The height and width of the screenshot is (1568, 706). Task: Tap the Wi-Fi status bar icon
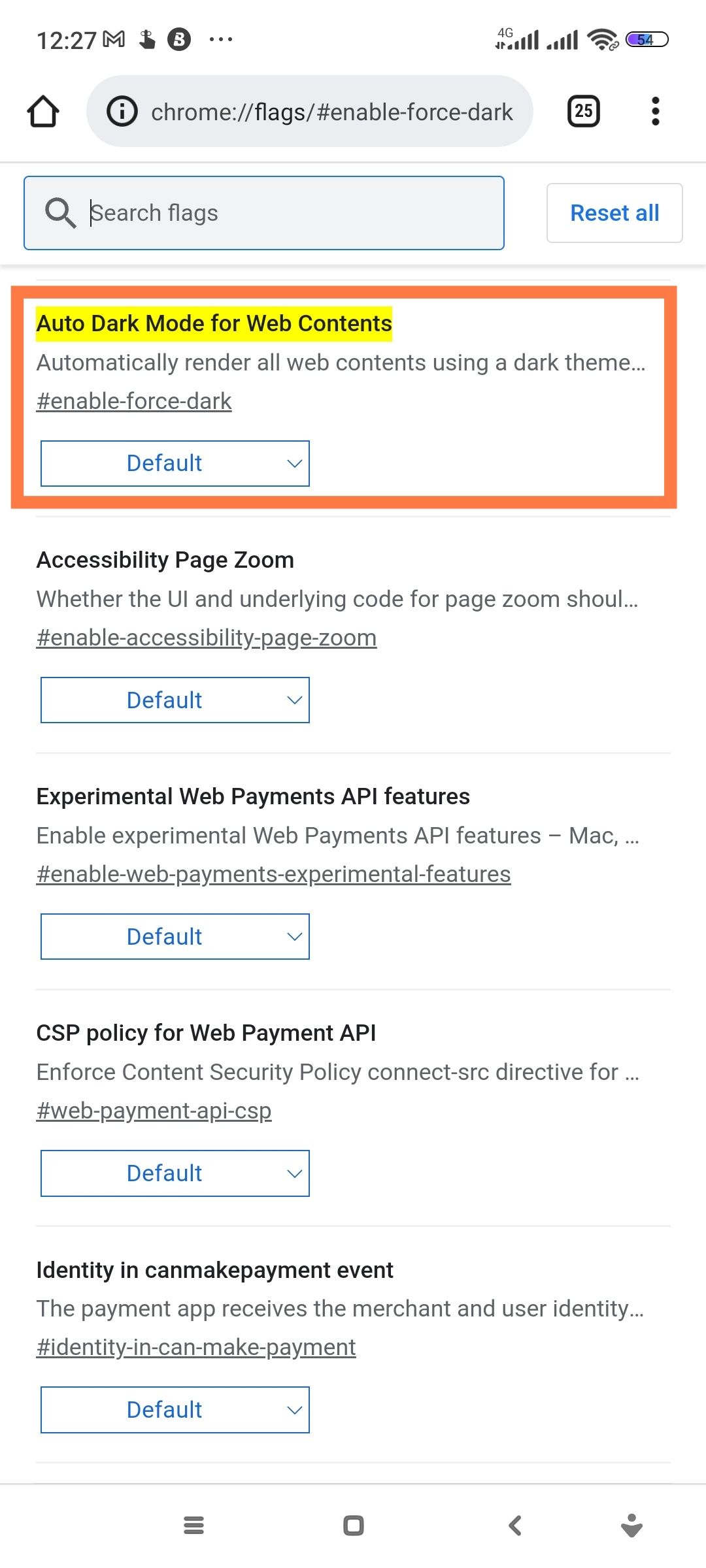603,39
